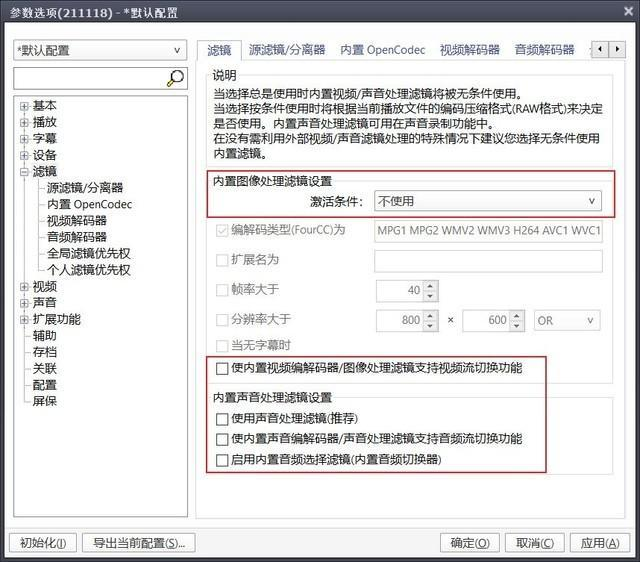The height and width of the screenshot is (562, 640).
Task: Select 关联 in the tree
Action: 45,369
